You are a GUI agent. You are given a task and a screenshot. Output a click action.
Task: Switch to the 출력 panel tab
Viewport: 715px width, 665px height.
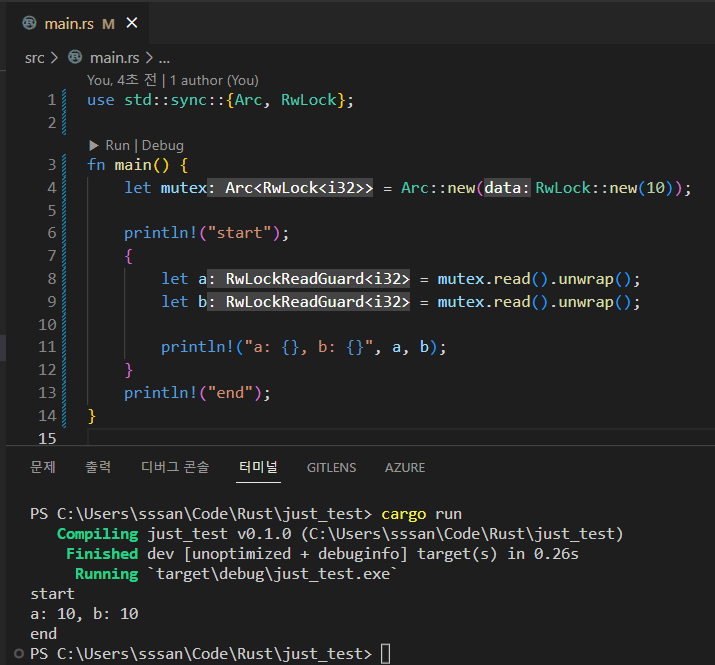[x=98, y=467]
